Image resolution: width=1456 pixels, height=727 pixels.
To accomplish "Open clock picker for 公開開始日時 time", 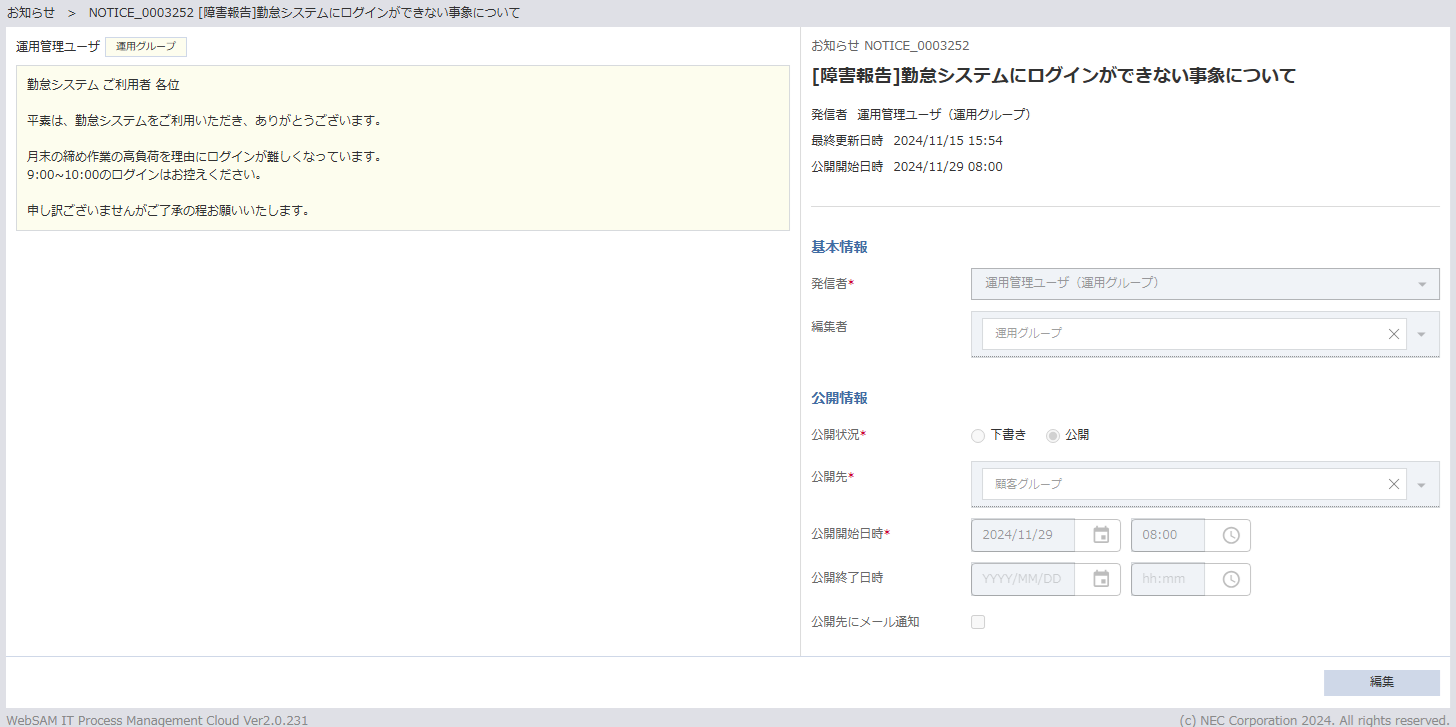I will [x=1231, y=535].
